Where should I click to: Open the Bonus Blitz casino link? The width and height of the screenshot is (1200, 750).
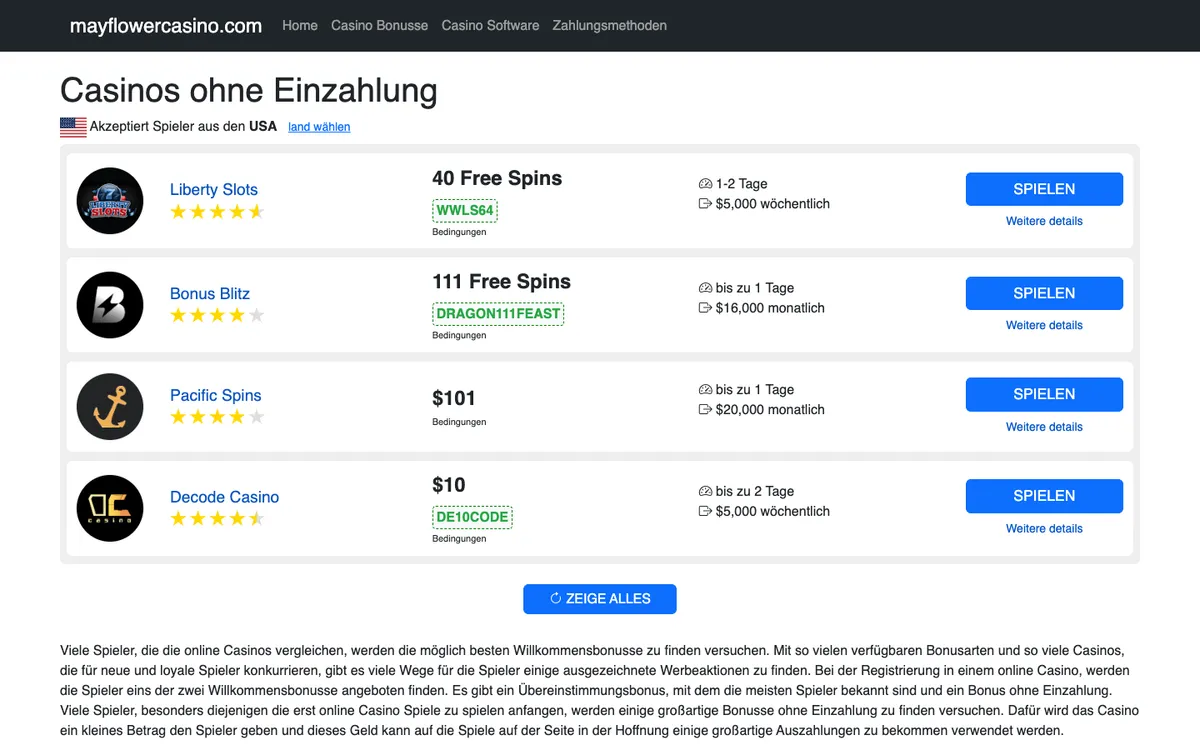click(x=210, y=293)
